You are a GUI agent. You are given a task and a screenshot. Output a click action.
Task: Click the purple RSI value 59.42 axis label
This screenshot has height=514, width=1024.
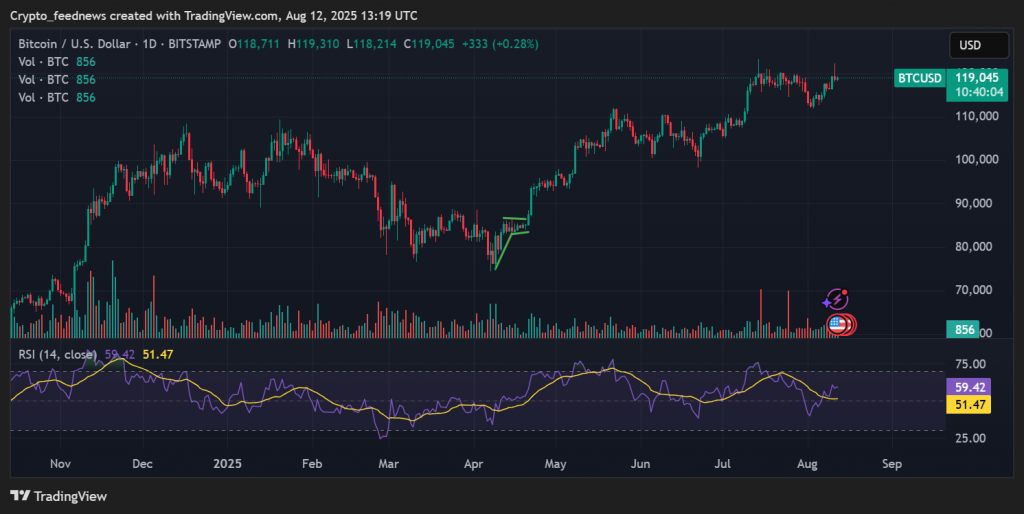pos(972,385)
